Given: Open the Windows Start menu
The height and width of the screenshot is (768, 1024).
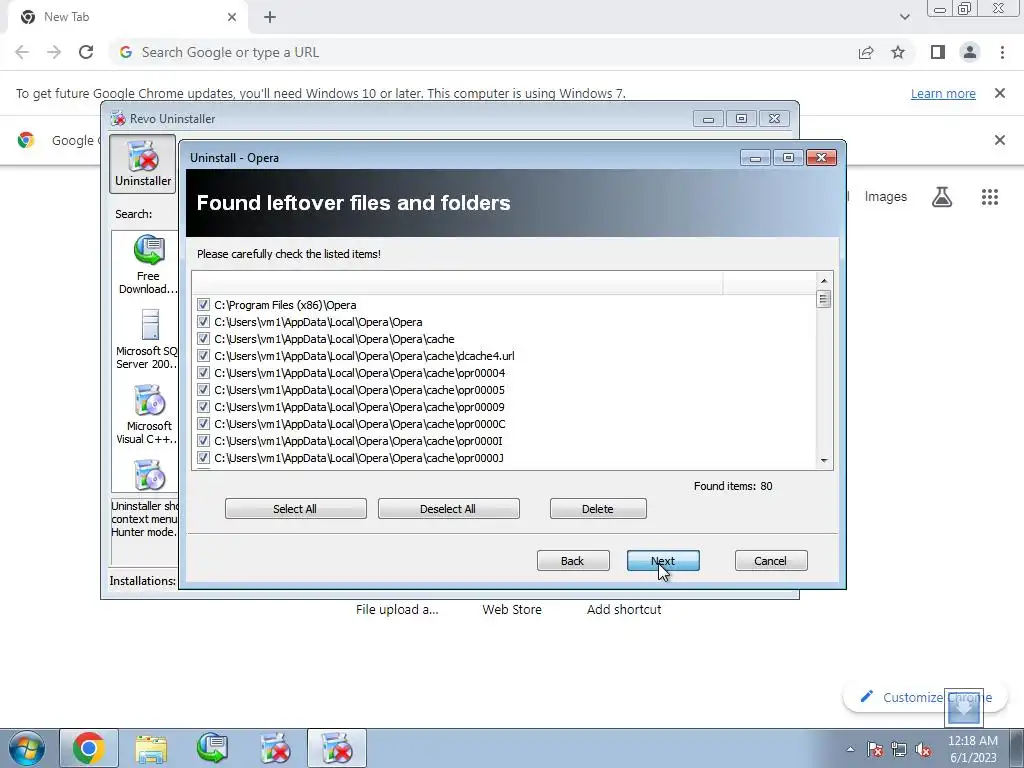Looking at the screenshot, I should pyautogui.click(x=27, y=748).
